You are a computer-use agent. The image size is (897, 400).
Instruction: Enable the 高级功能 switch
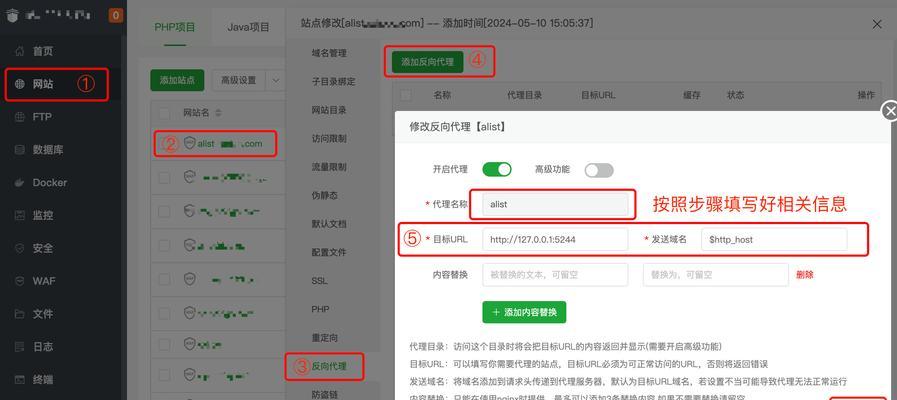[598, 170]
